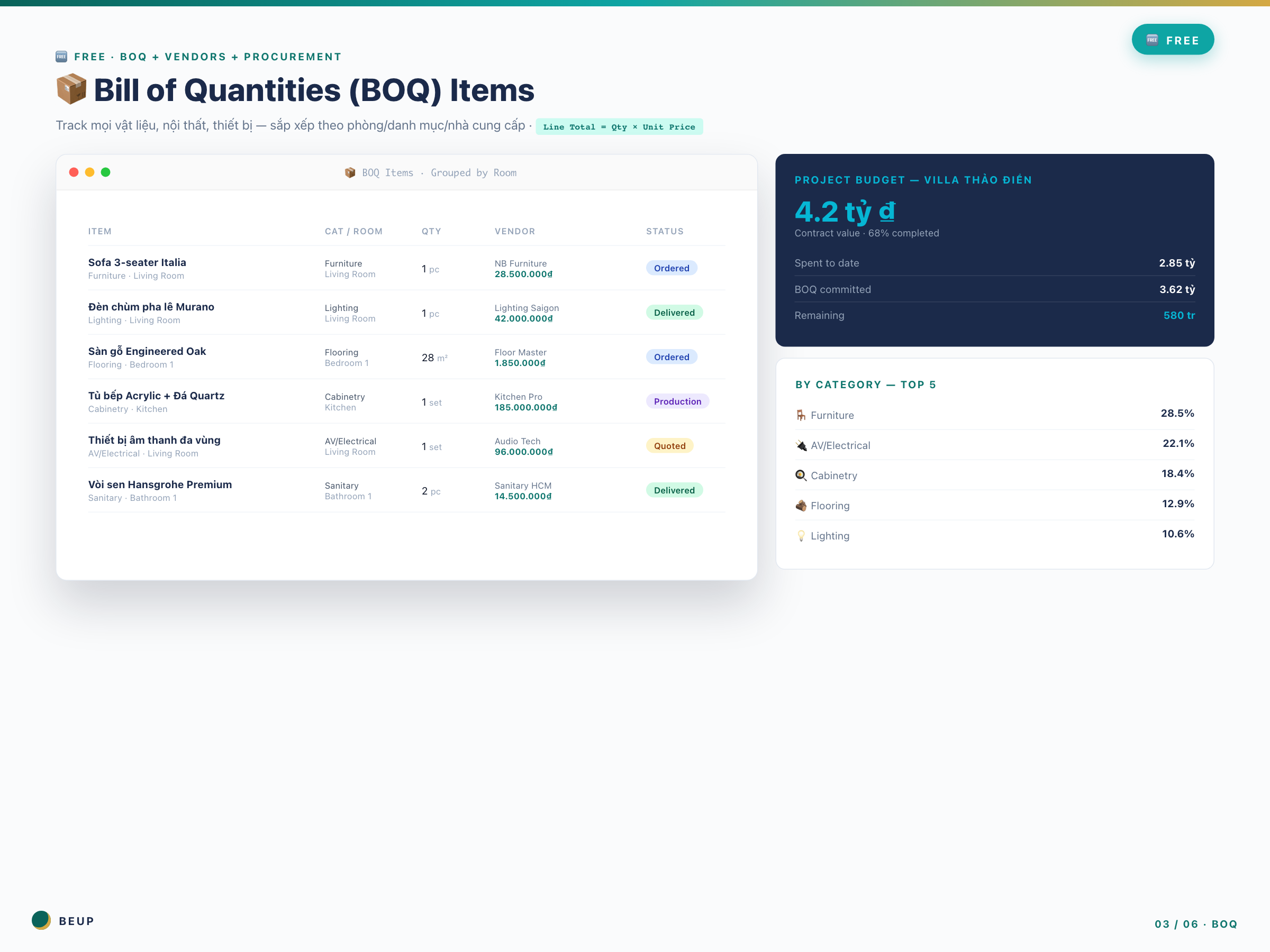Click the CAT / ROOM column header

(353, 231)
